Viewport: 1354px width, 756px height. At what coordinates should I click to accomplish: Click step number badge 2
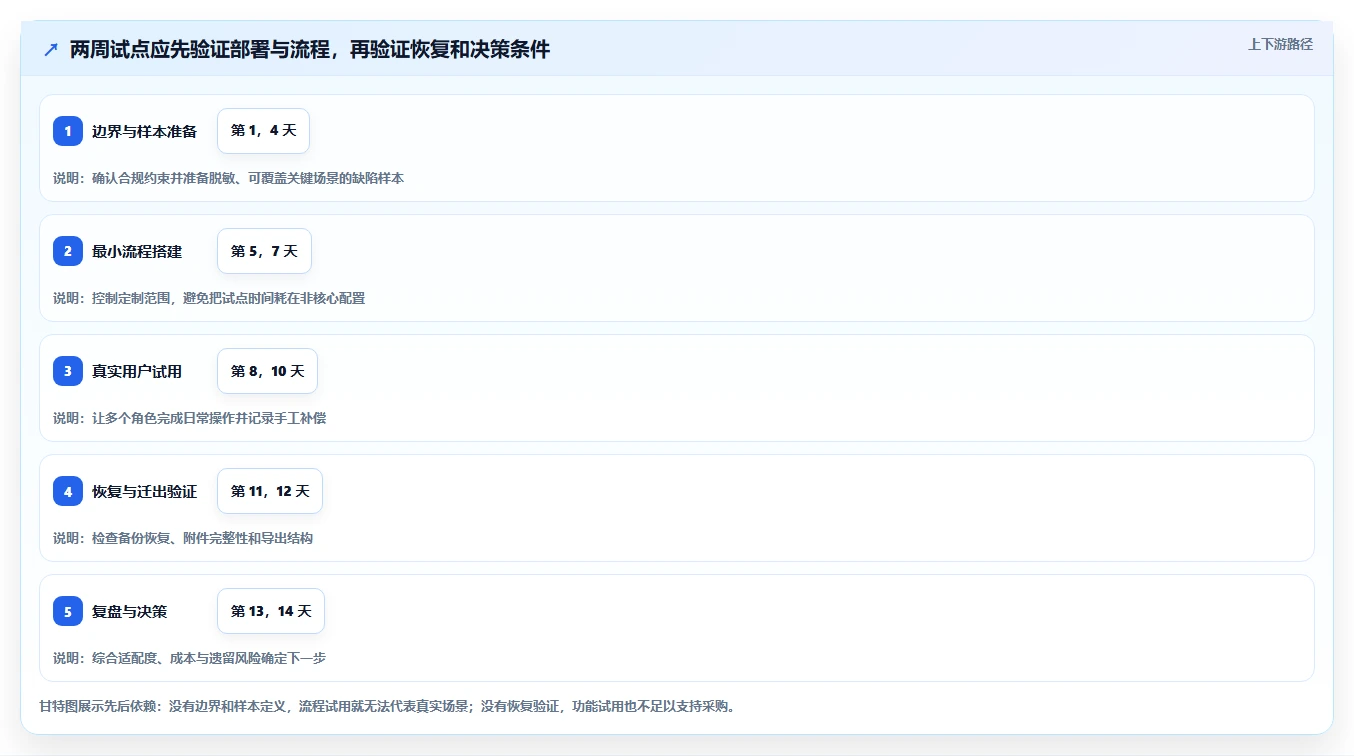(68, 251)
